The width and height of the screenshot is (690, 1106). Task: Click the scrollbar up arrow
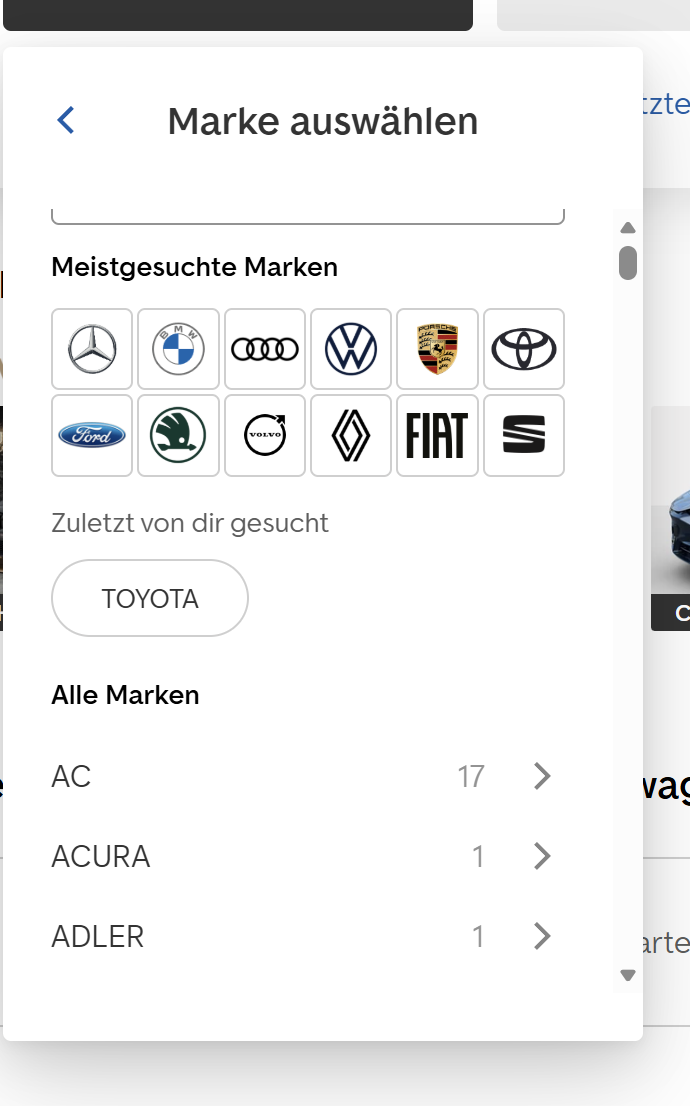coord(628,228)
